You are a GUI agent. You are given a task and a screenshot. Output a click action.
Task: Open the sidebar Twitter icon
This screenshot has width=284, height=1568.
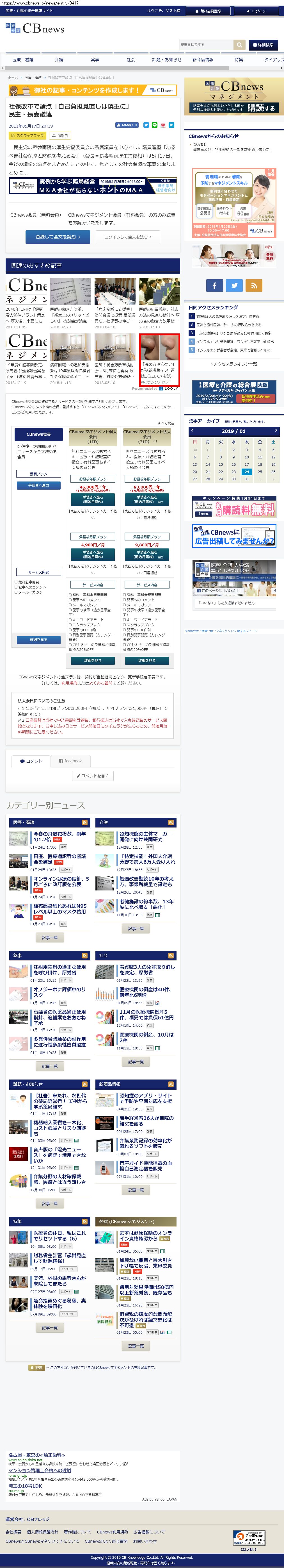click(x=234, y=285)
